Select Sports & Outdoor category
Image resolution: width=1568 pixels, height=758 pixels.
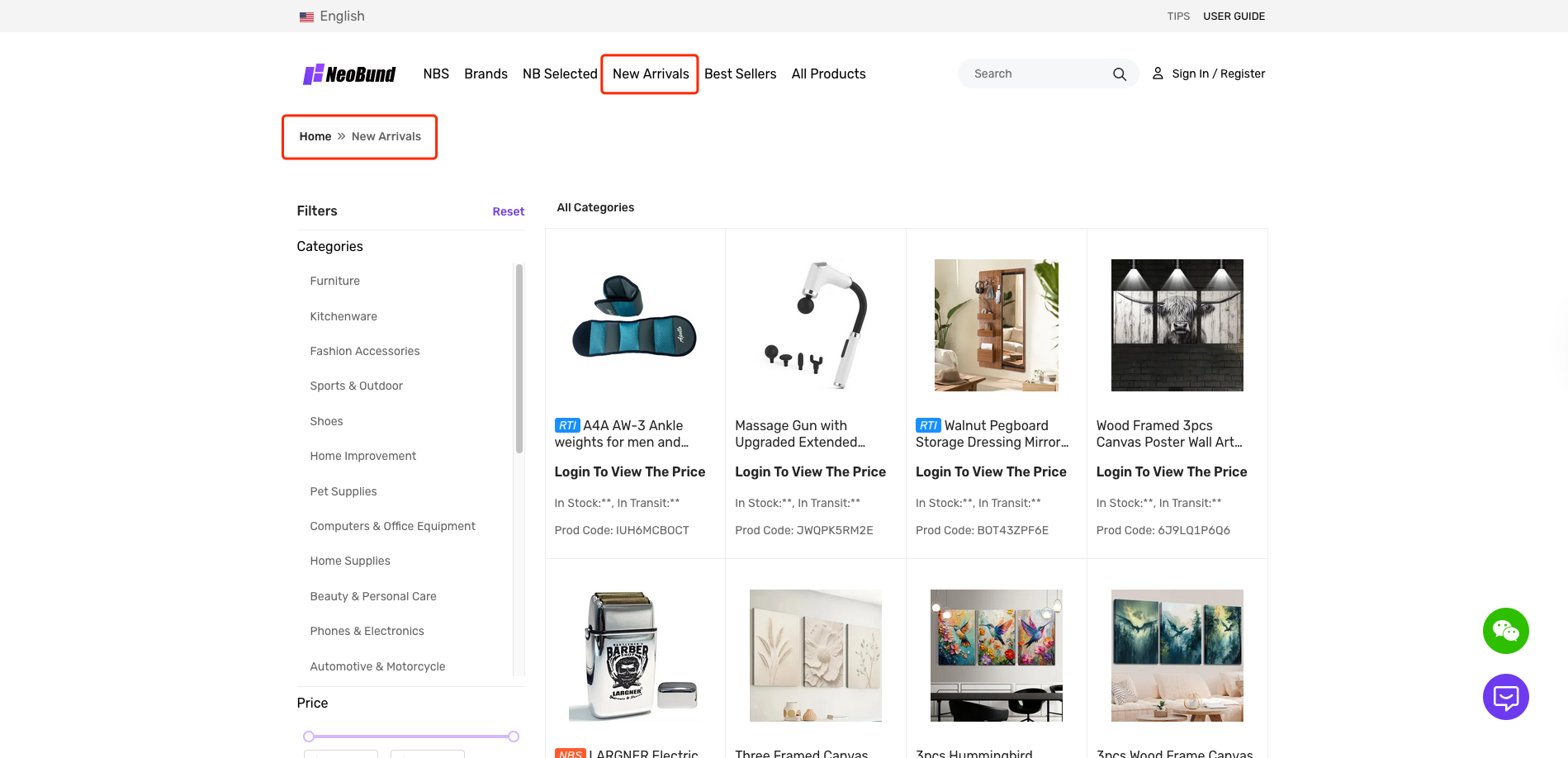click(x=356, y=386)
